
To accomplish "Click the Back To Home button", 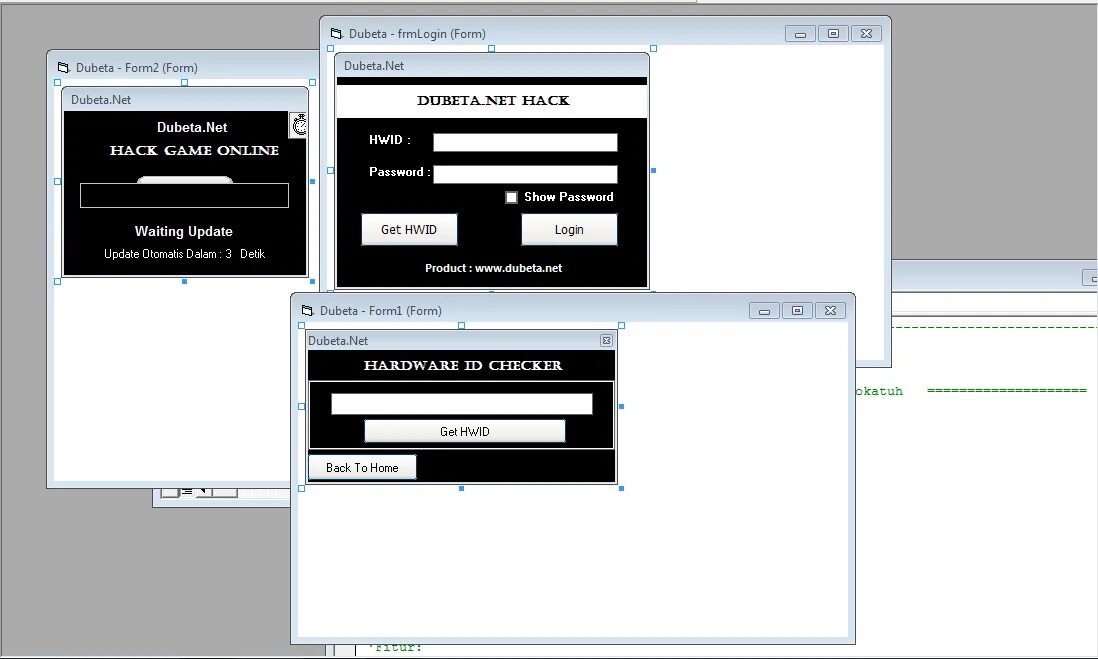I will pyautogui.click(x=362, y=468).
